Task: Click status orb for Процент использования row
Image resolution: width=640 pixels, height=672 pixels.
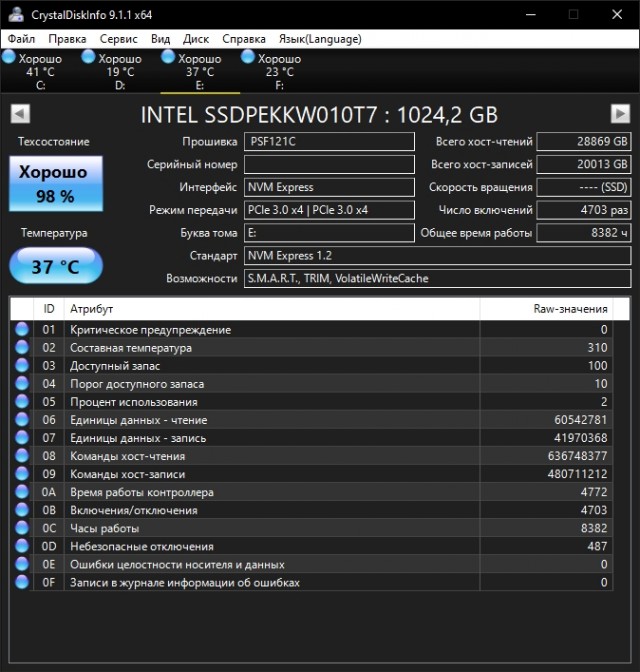Action: point(22,401)
